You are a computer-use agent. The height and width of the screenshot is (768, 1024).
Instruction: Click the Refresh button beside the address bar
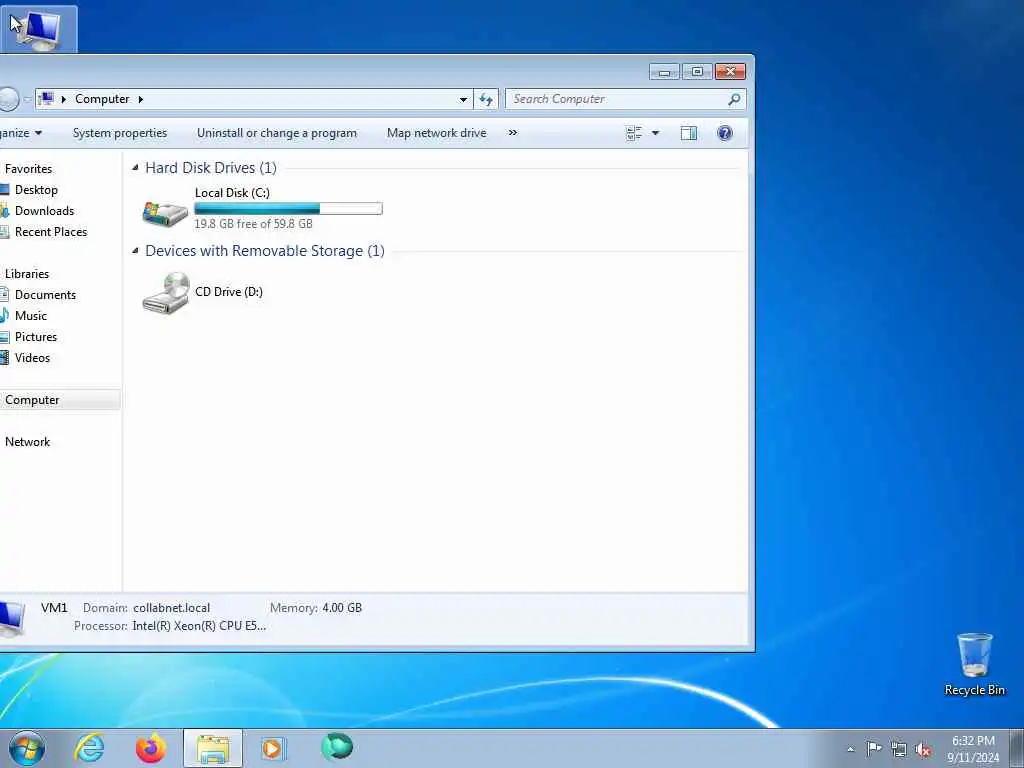tap(485, 99)
